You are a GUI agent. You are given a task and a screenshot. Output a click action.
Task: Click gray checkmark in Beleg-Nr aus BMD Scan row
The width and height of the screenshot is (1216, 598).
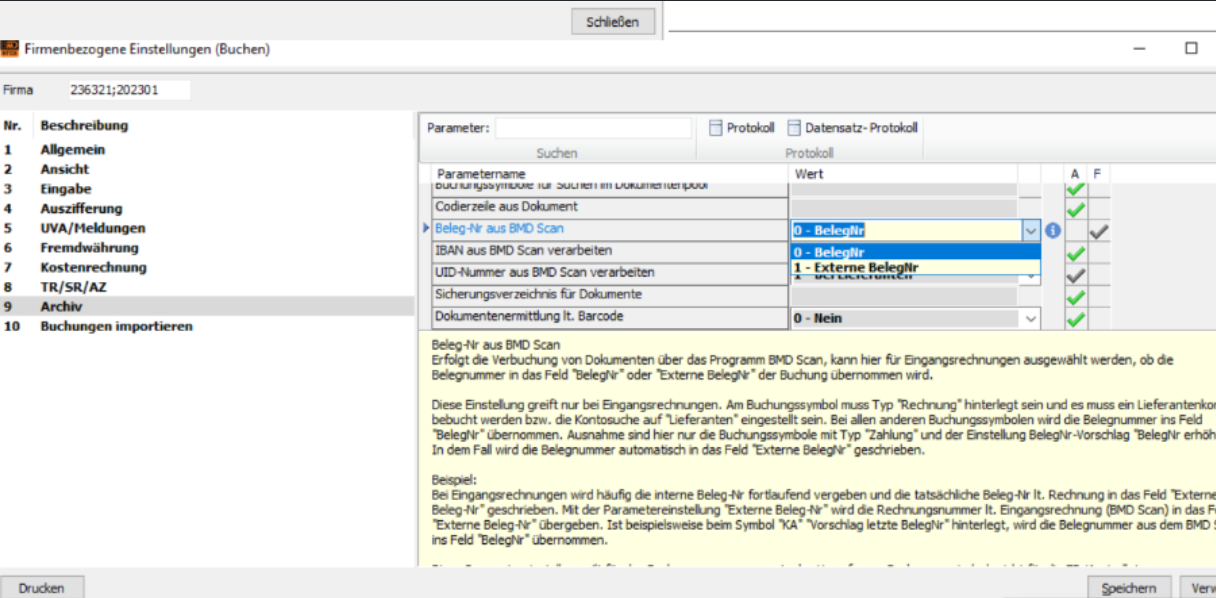tap(1098, 231)
